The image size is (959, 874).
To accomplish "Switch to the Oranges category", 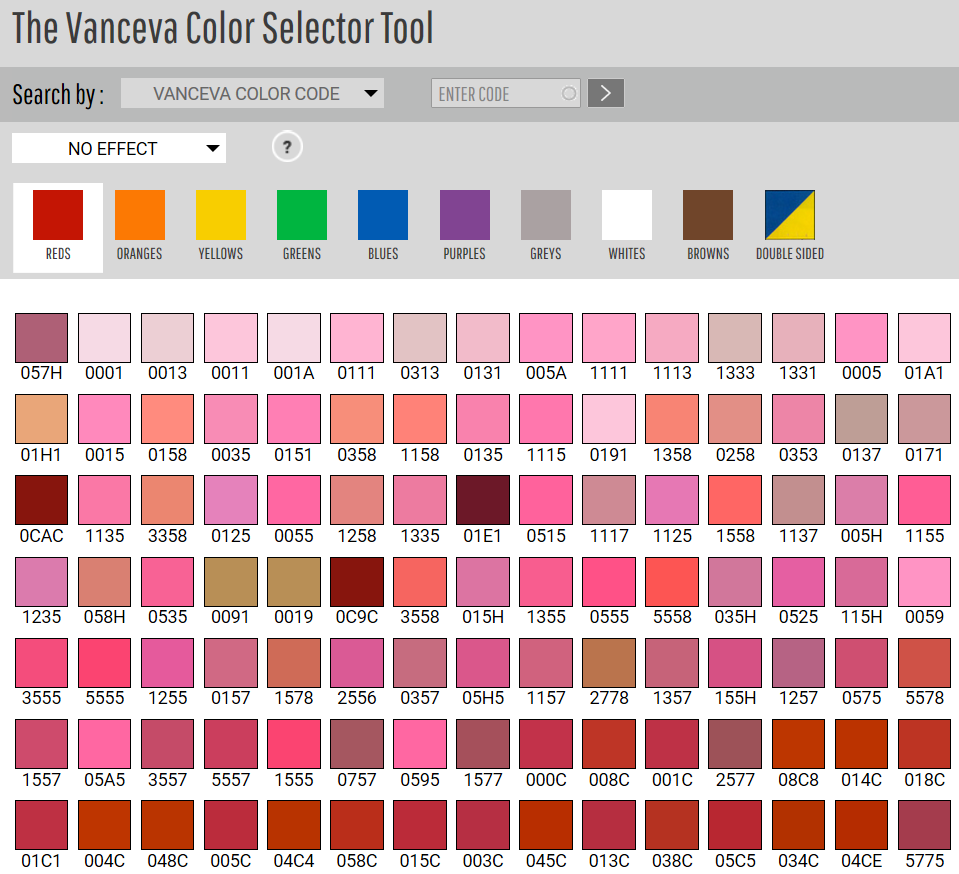I will [x=139, y=226].
